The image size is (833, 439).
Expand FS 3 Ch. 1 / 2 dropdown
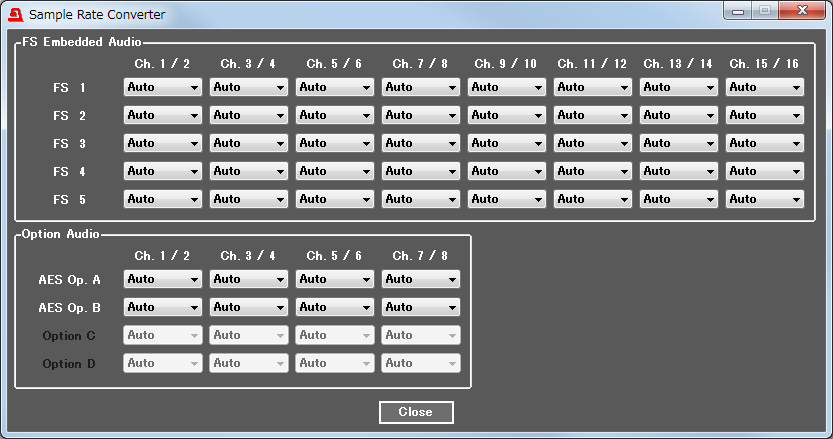tap(163, 143)
